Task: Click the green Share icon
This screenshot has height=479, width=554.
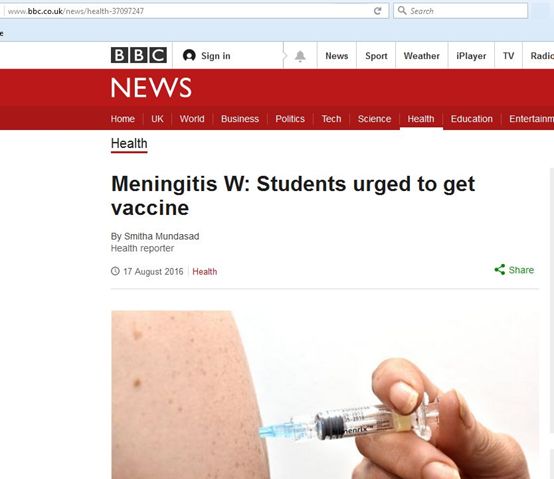Action: point(500,270)
